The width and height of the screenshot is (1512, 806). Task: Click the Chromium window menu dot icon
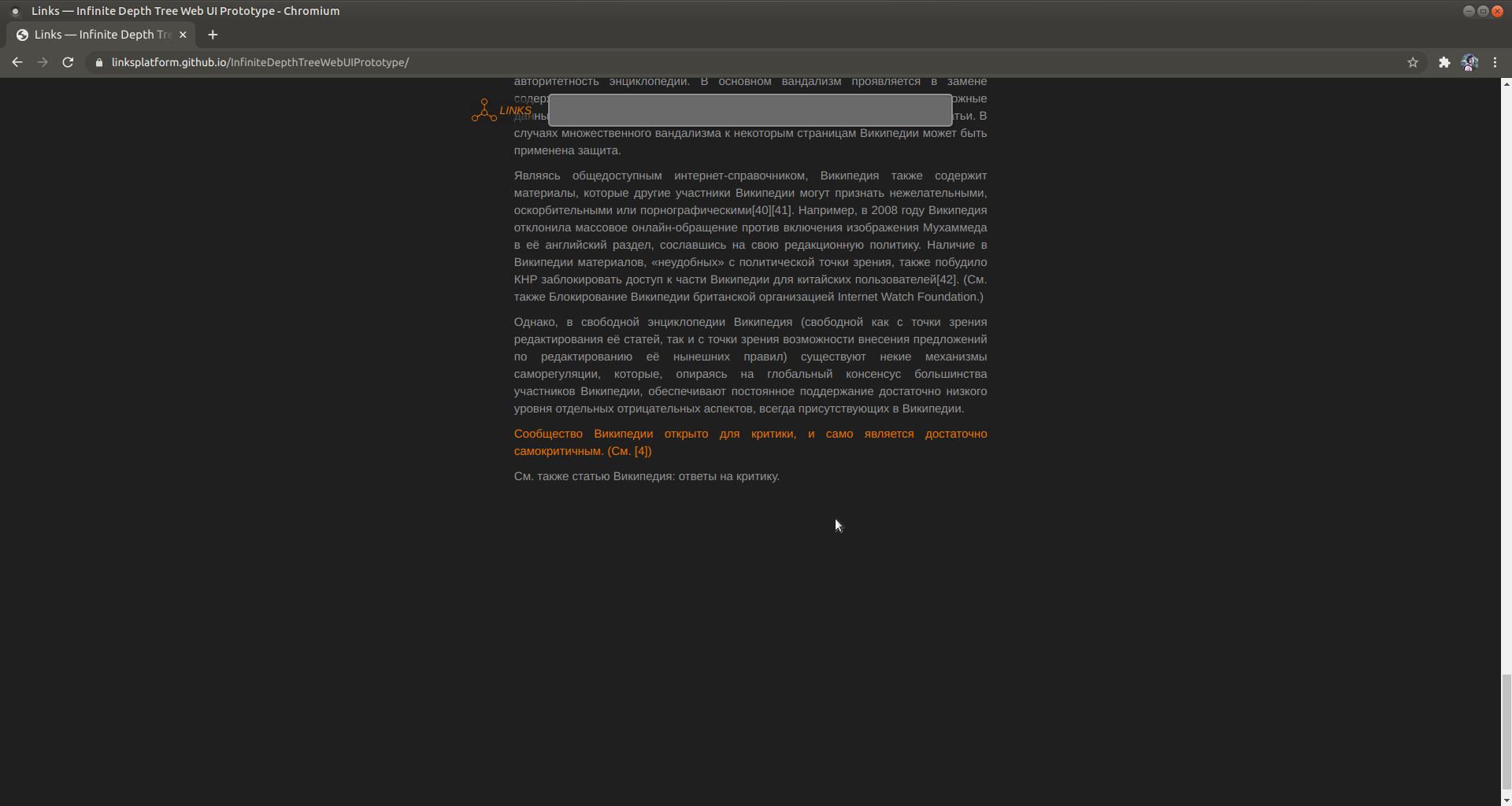(15, 11)
